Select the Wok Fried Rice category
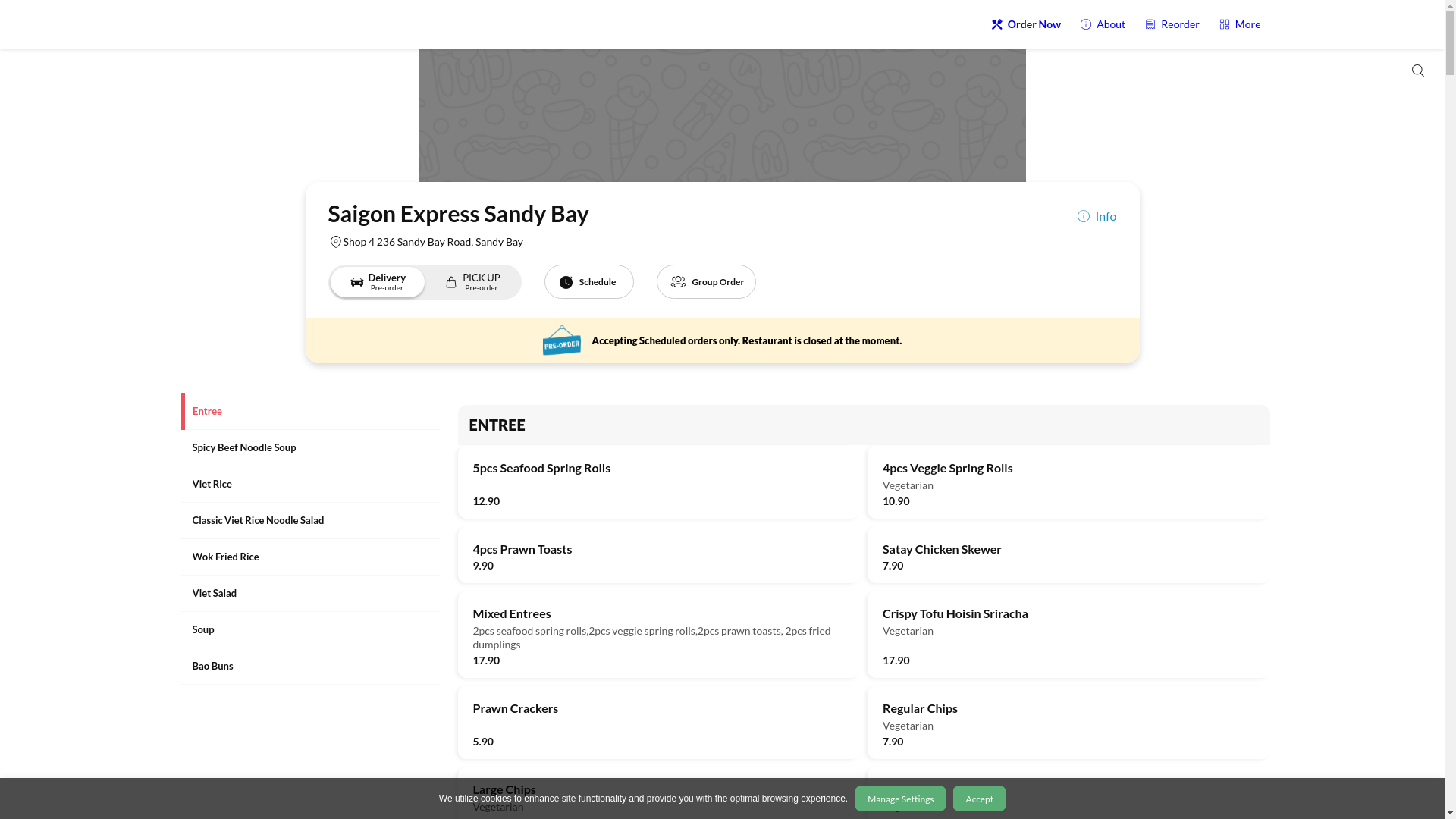 pos(309,557)
